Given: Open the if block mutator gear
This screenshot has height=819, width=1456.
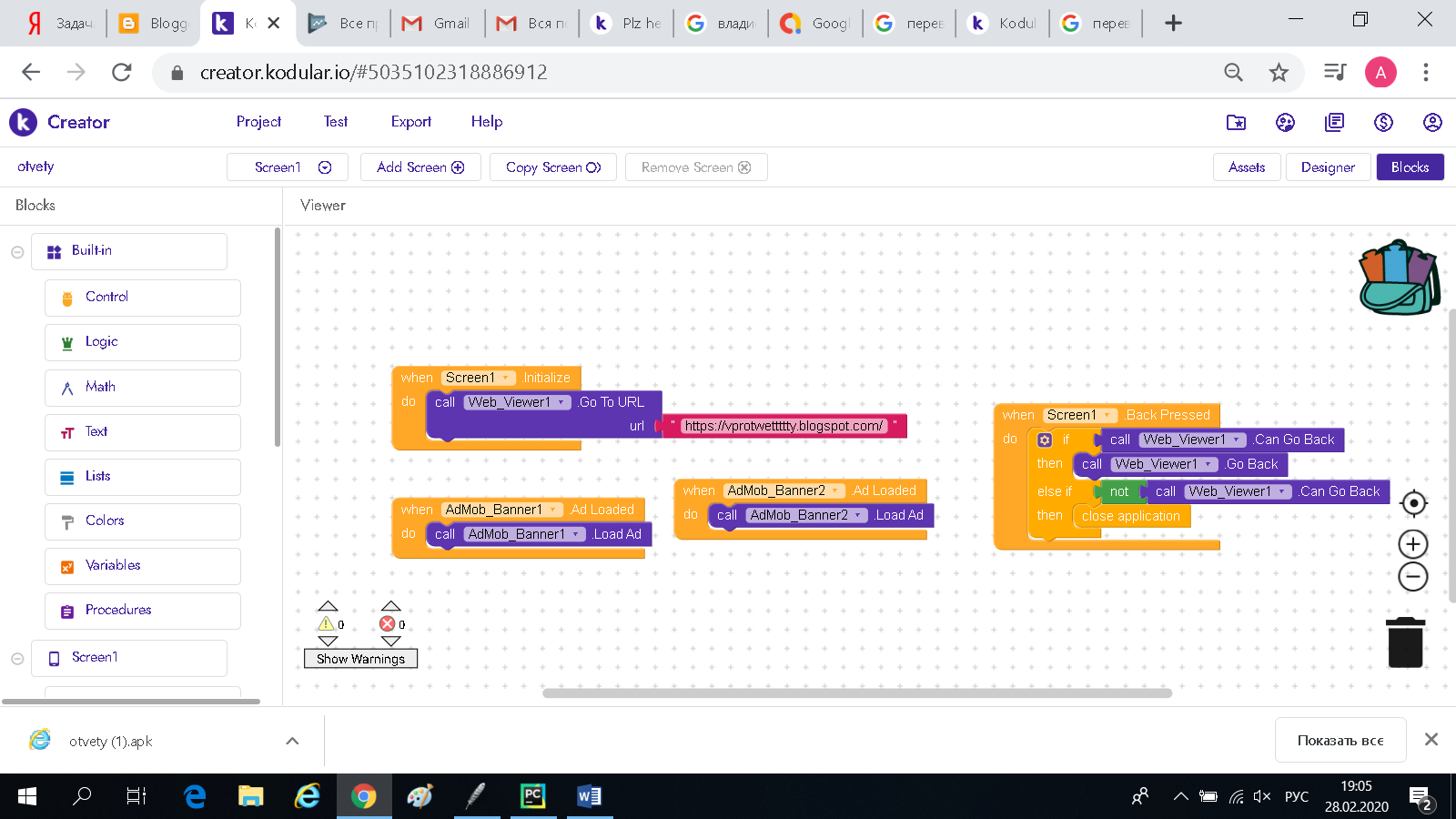Looking at the screenshot, I should (x=1045, y=440).
